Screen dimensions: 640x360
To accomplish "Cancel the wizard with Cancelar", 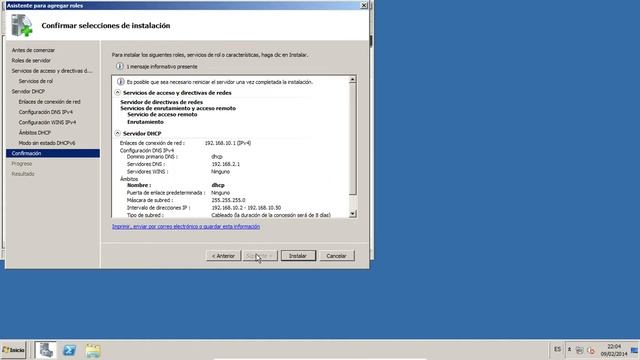I will point(336,256).
